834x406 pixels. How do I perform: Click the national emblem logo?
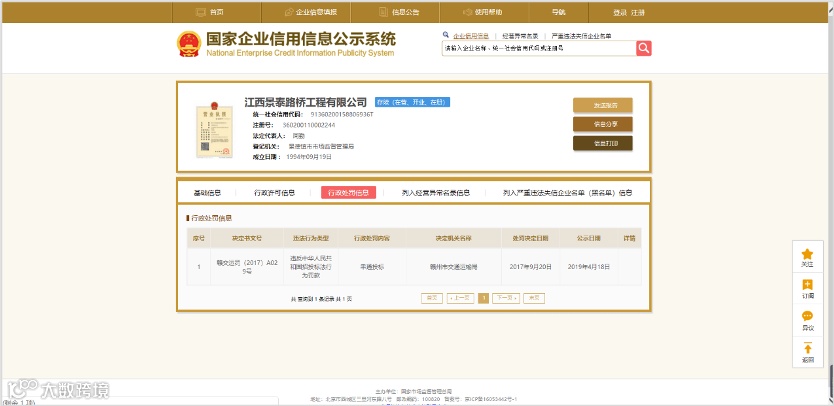click(189, 44)
